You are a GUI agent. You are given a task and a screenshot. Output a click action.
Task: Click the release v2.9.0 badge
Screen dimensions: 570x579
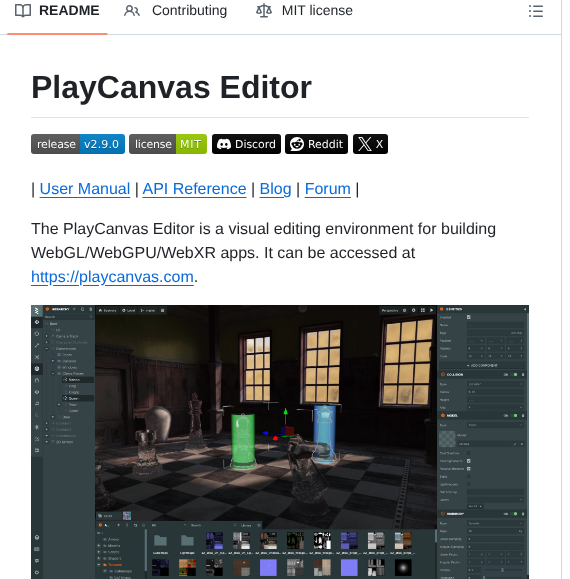pos(78,144)
